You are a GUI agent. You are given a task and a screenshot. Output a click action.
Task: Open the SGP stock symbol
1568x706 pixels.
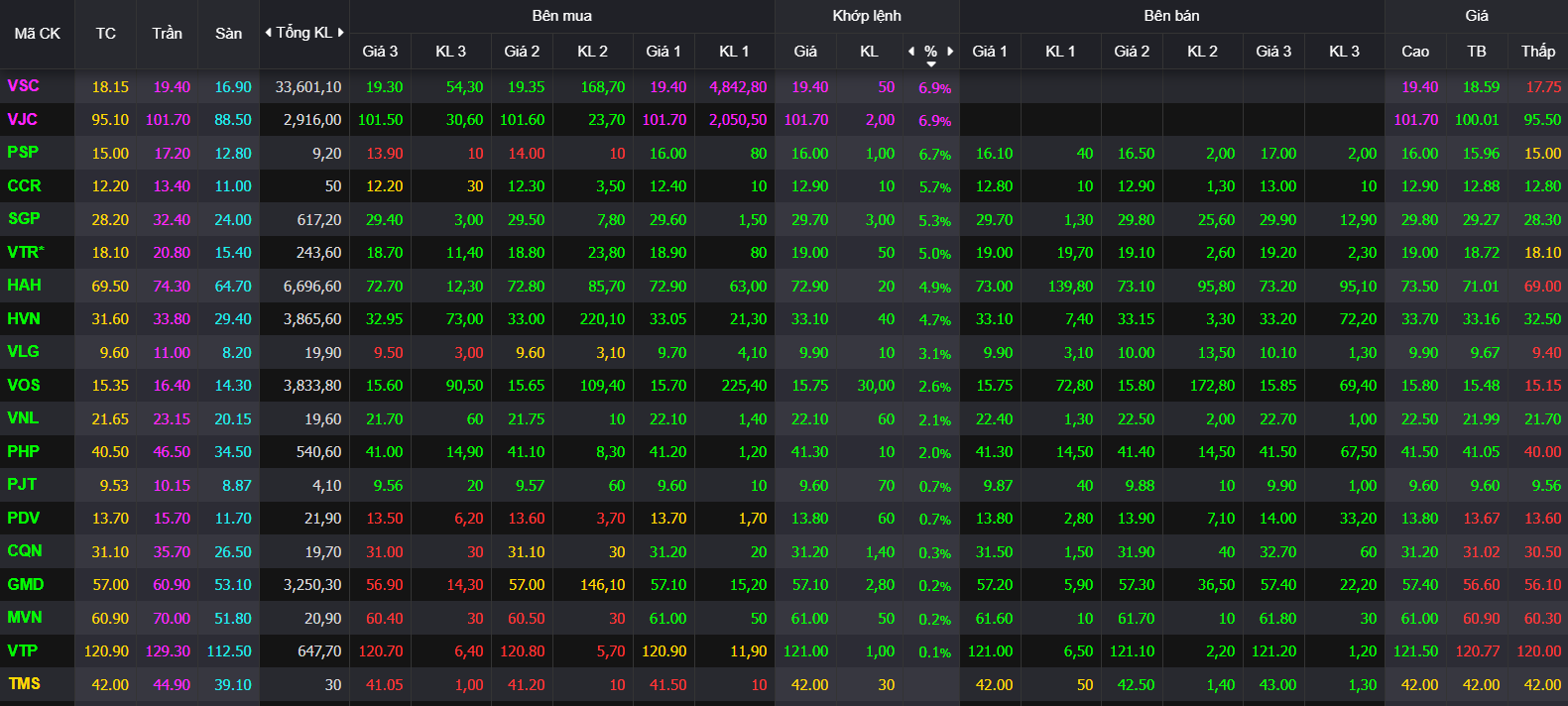click(x=24, y=219)
